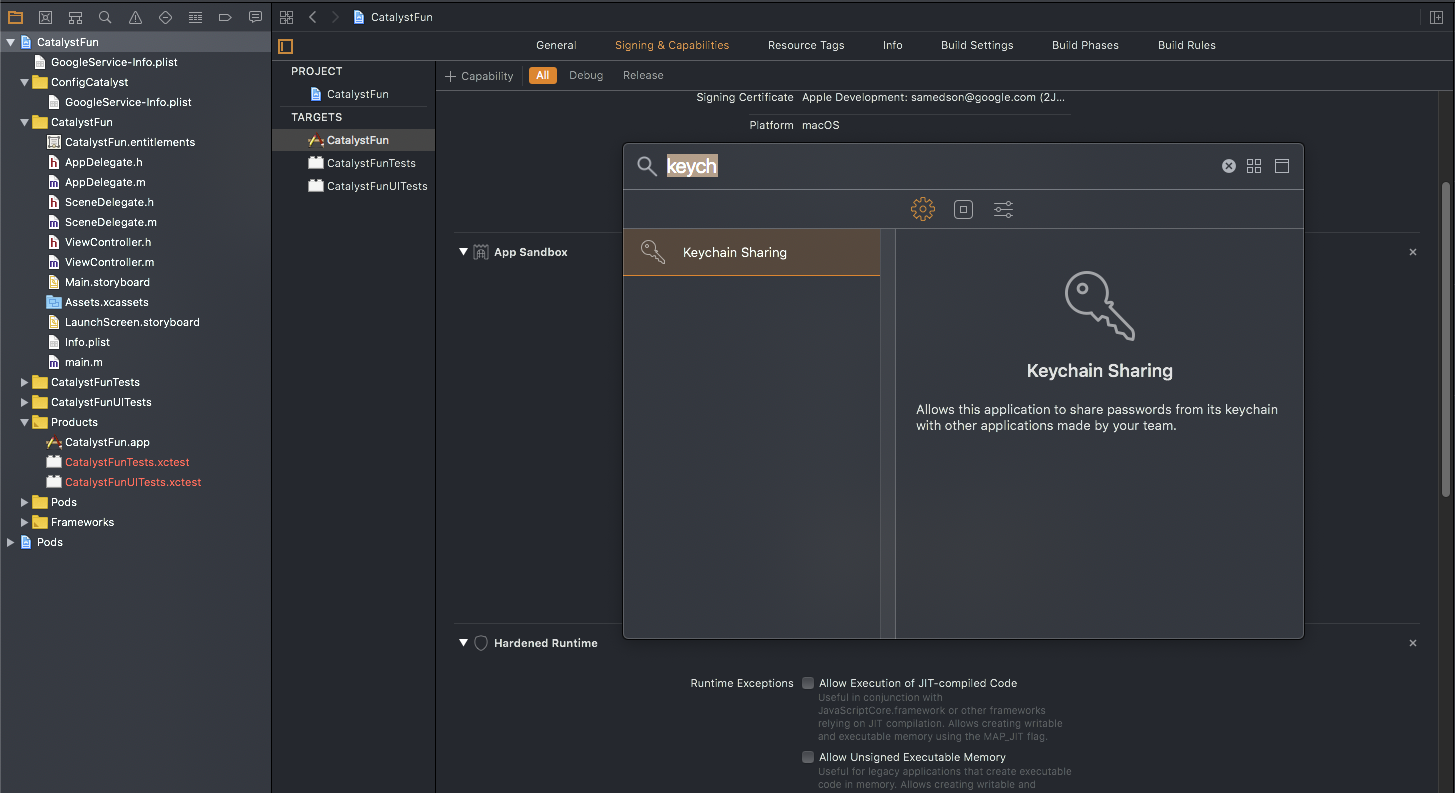The height and width of the screenshot is (793, 1455).
Task: Collapse the Hardened Runtime section
Action: click(x=463, y=643)
